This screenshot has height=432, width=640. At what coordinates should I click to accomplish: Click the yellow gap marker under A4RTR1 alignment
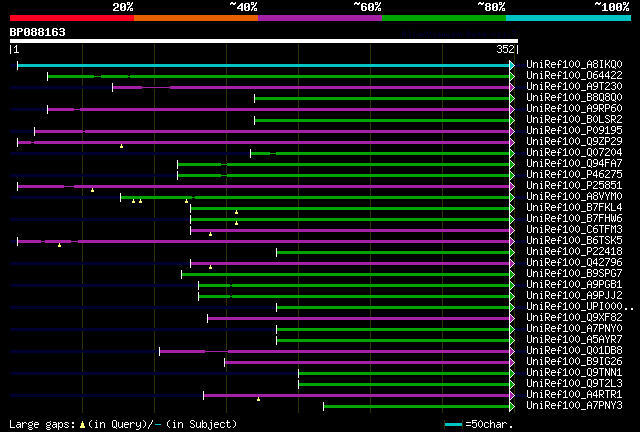(x=258, y=399)
